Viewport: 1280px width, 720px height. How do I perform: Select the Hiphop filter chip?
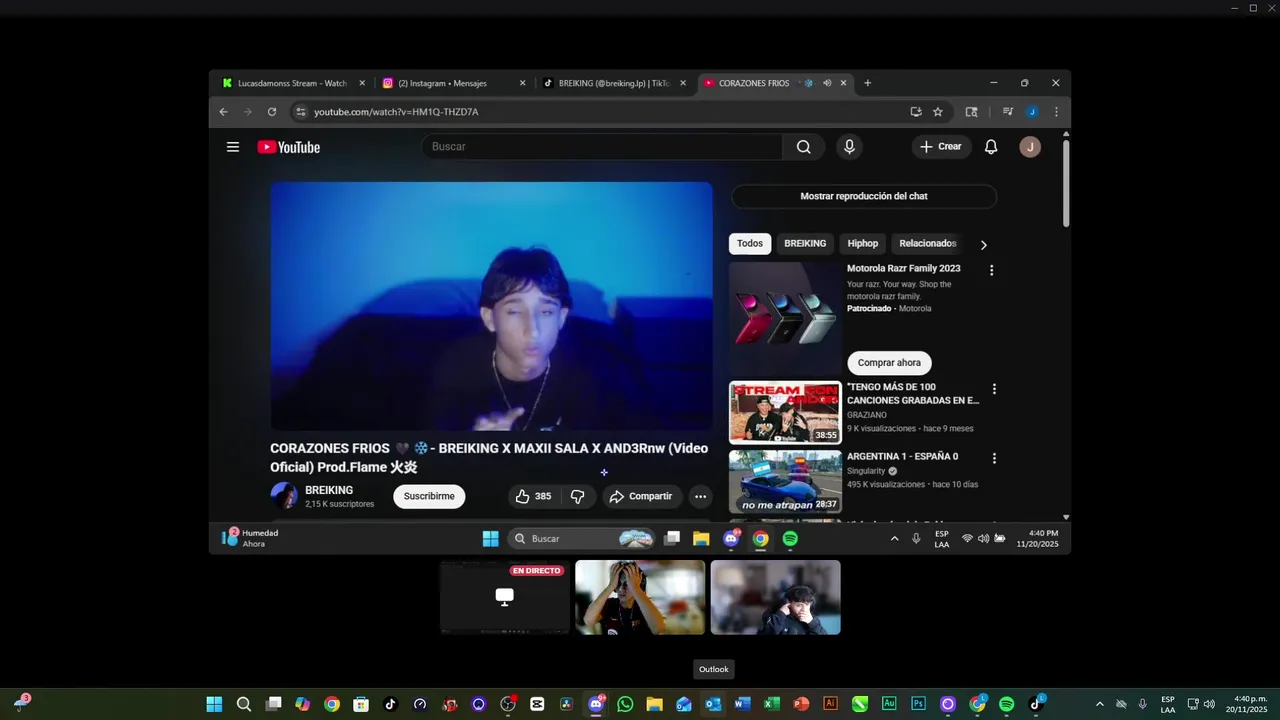point(863,244)
